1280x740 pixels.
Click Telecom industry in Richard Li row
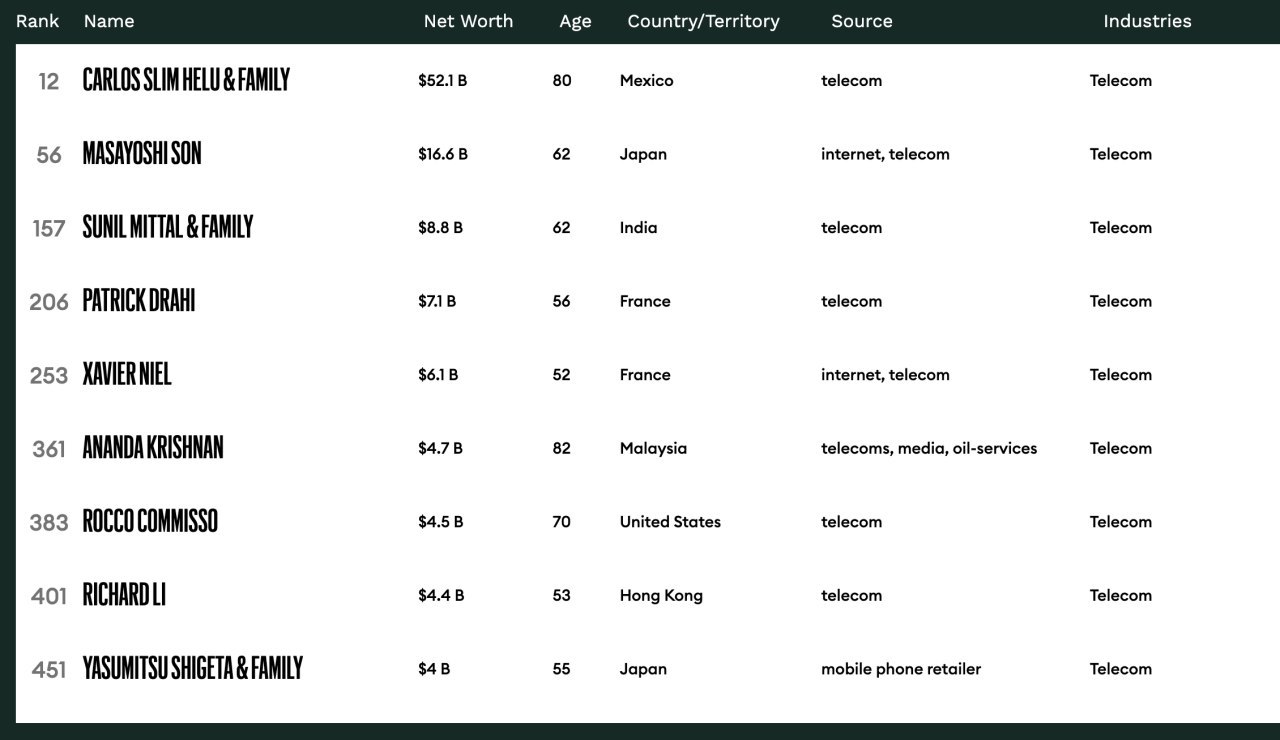[1121, 595]
